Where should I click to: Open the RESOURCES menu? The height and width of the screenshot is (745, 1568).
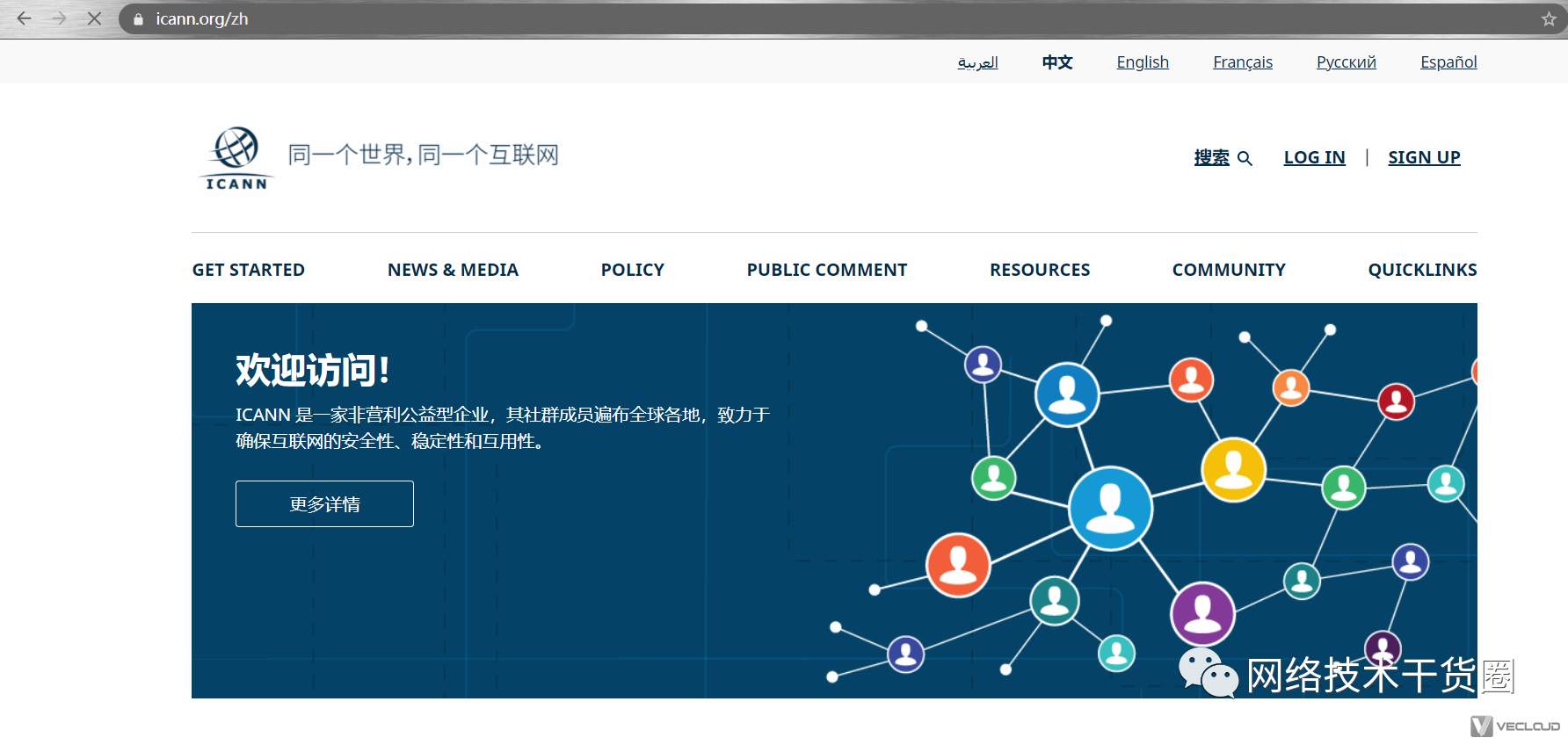coord(1040,270)
